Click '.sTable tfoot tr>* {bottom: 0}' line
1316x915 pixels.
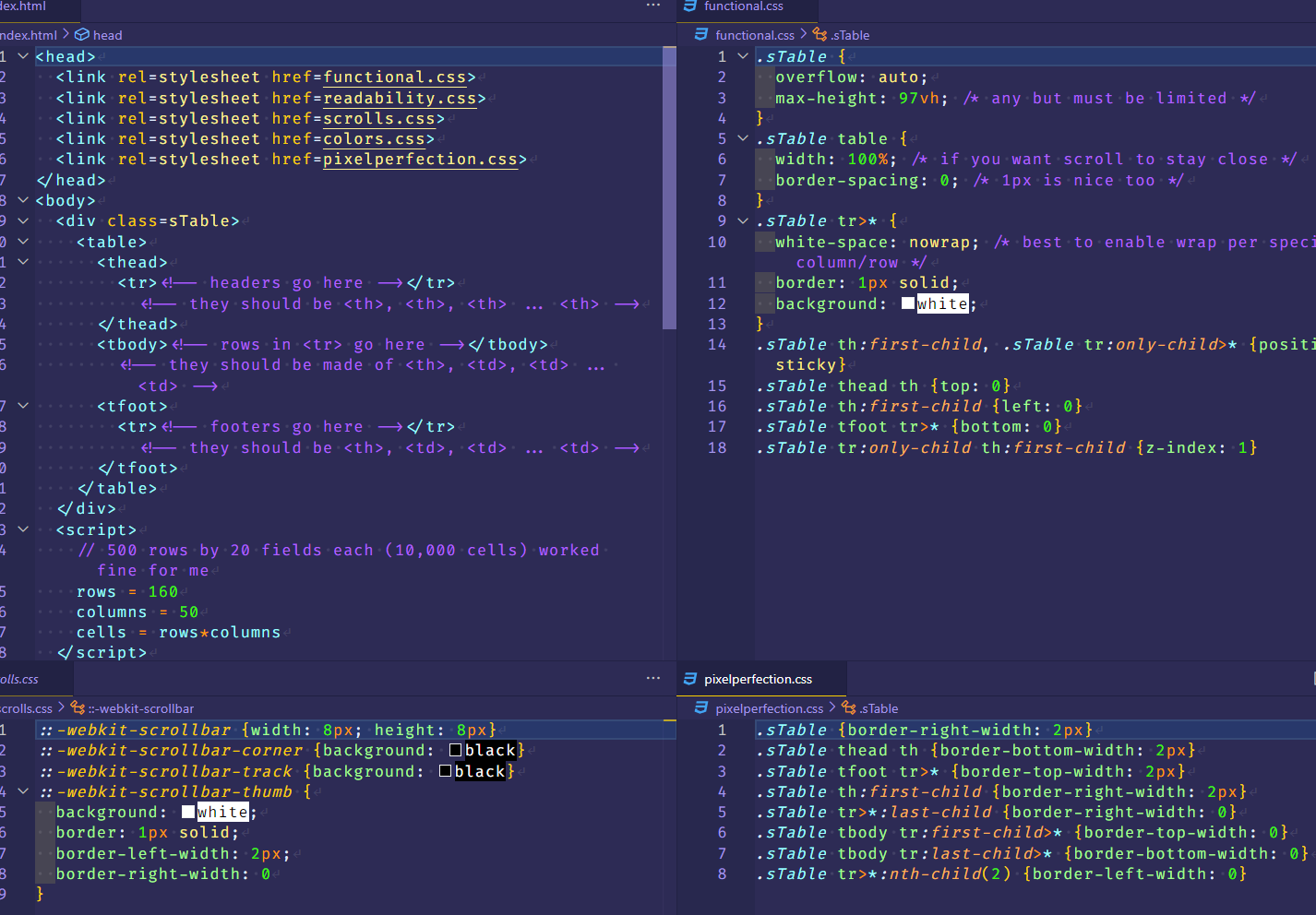[x=908, y=426]
